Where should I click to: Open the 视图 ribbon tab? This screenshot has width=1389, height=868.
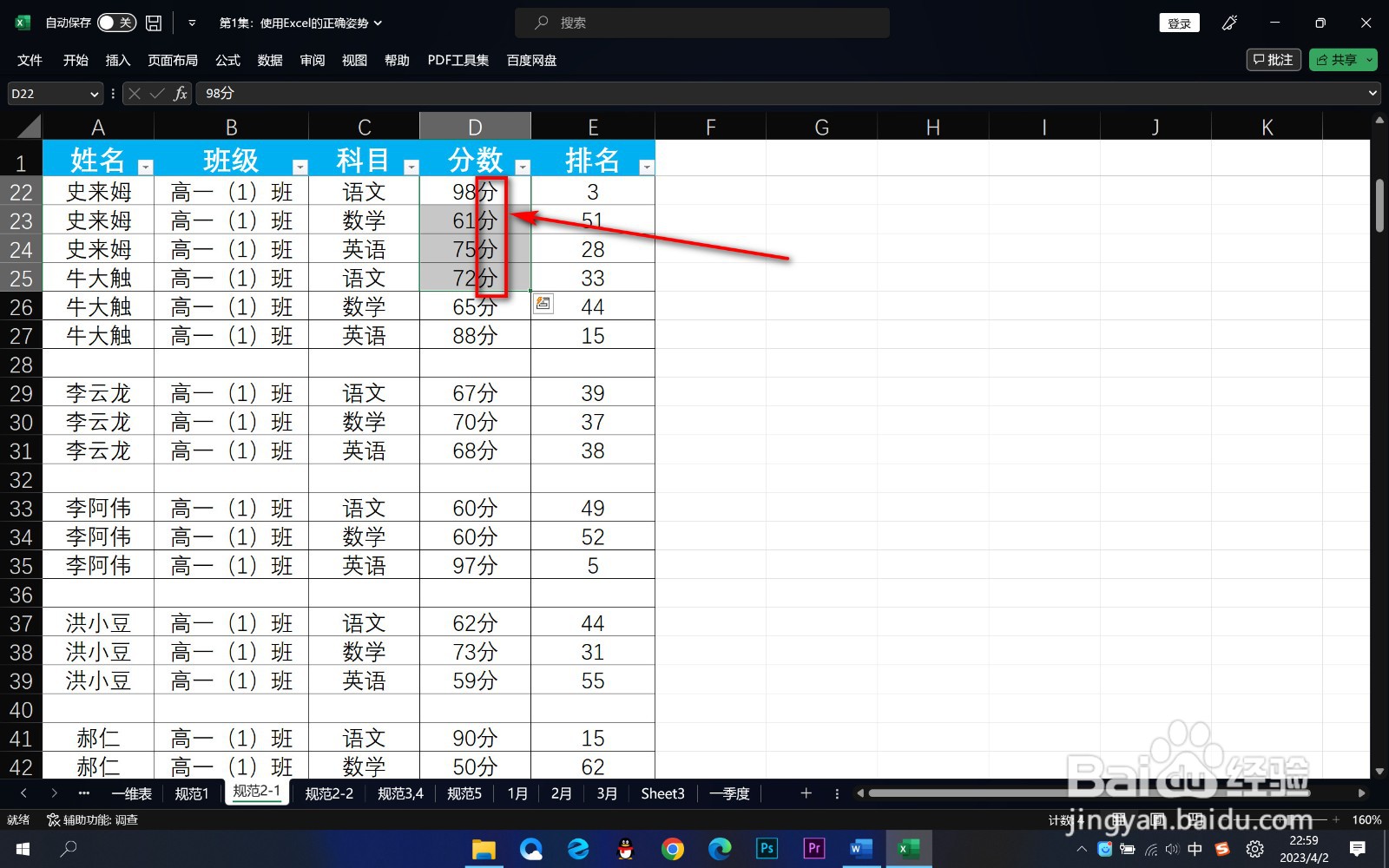click(x=354, y=60)
